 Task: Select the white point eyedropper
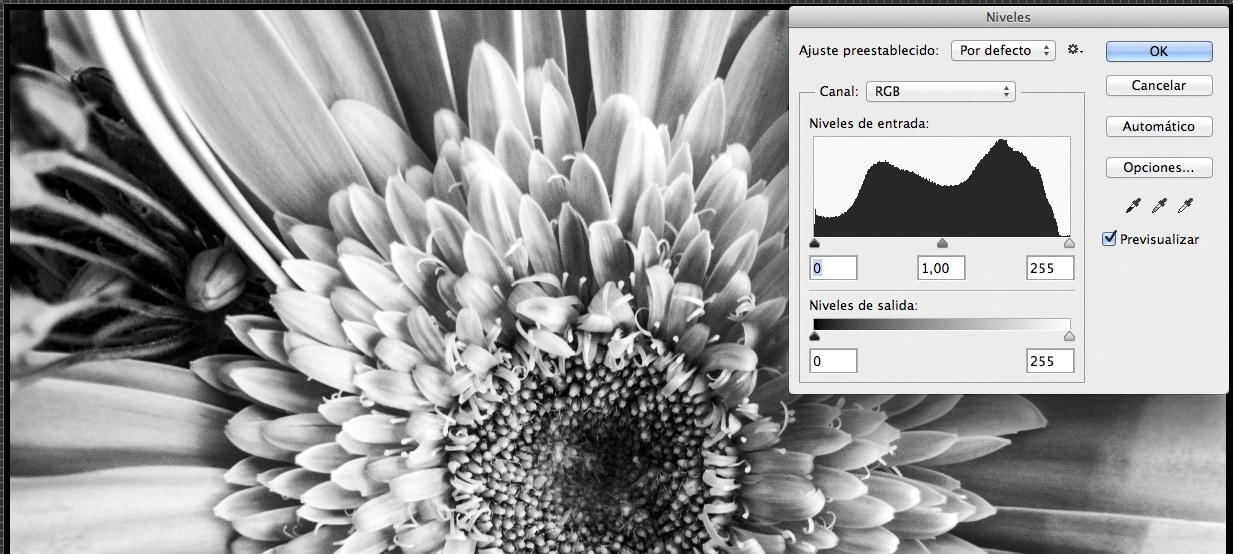point(1185,206)
